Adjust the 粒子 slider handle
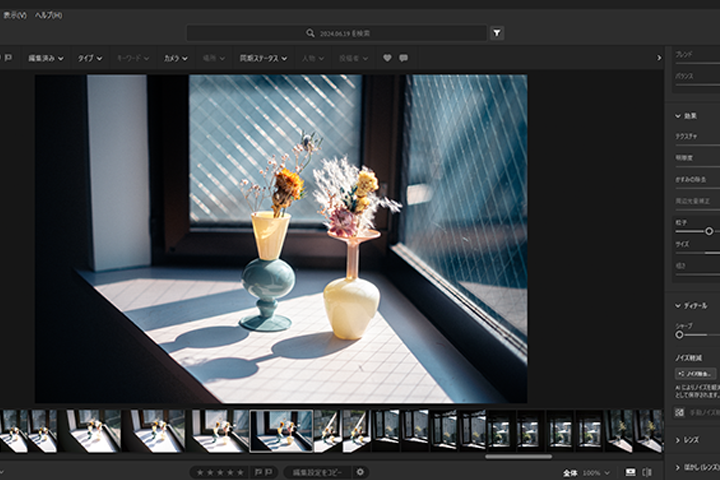This screenshot has width=720, height=480. 709,231
